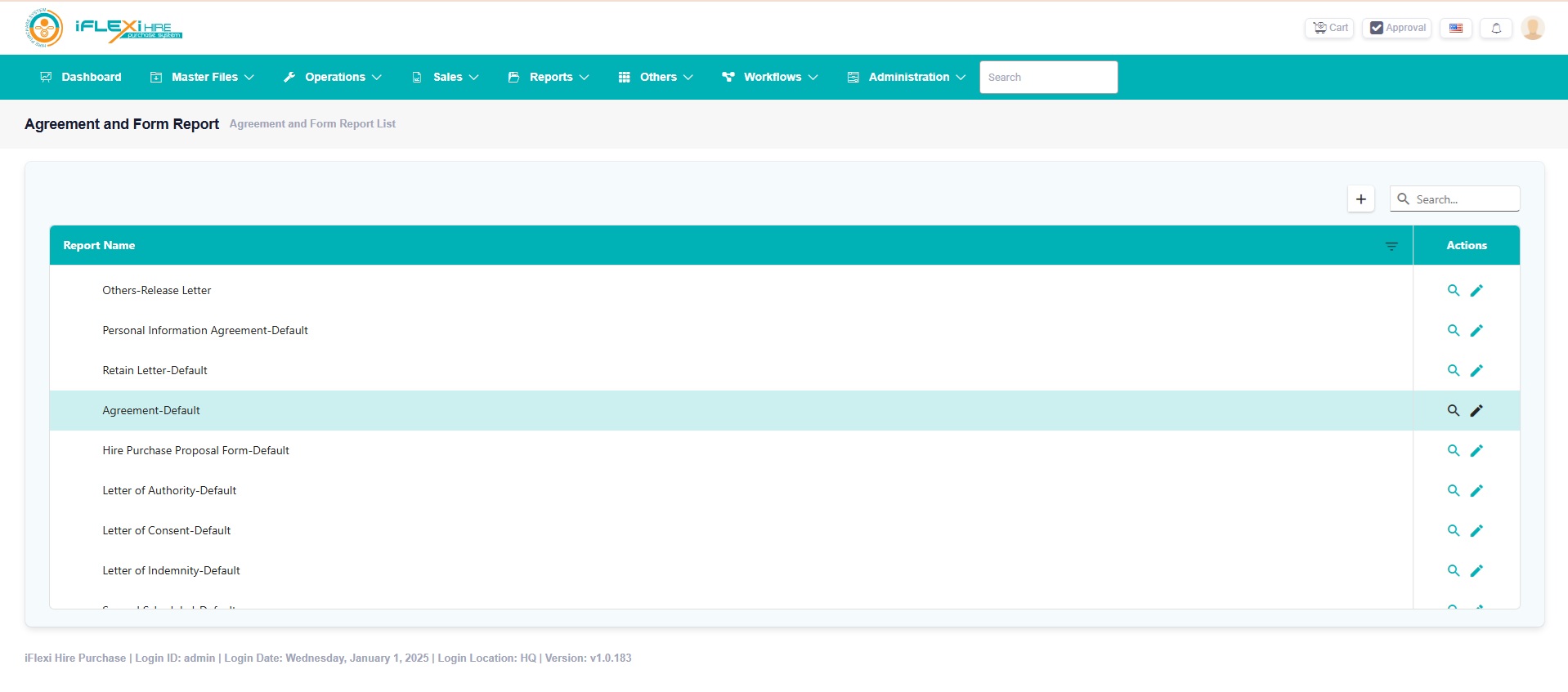
Task: Expand the Administration menu
Action: pyautogui.click(x=907, y=78)
